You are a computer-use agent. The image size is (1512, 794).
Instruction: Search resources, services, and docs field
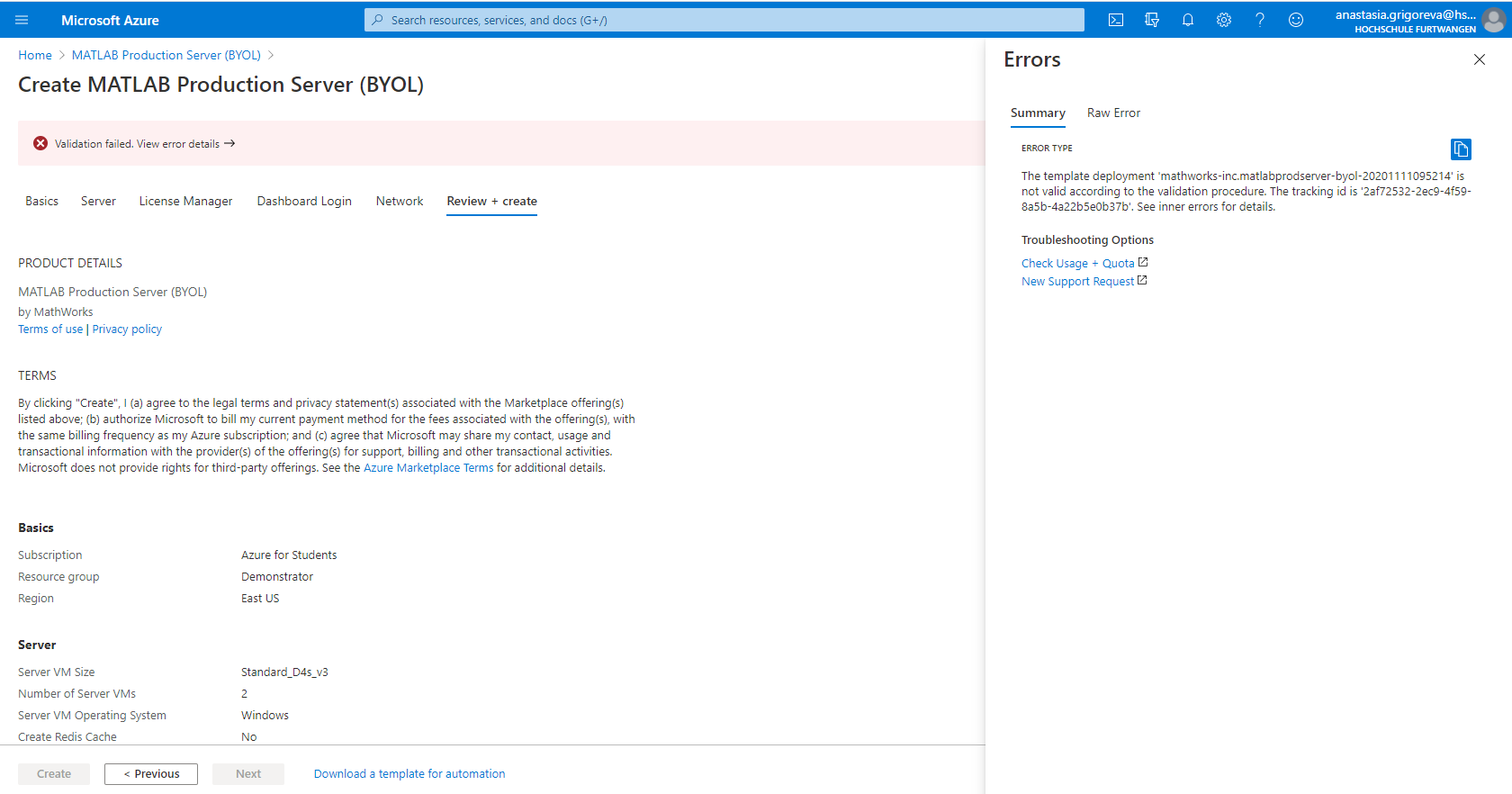724,20
